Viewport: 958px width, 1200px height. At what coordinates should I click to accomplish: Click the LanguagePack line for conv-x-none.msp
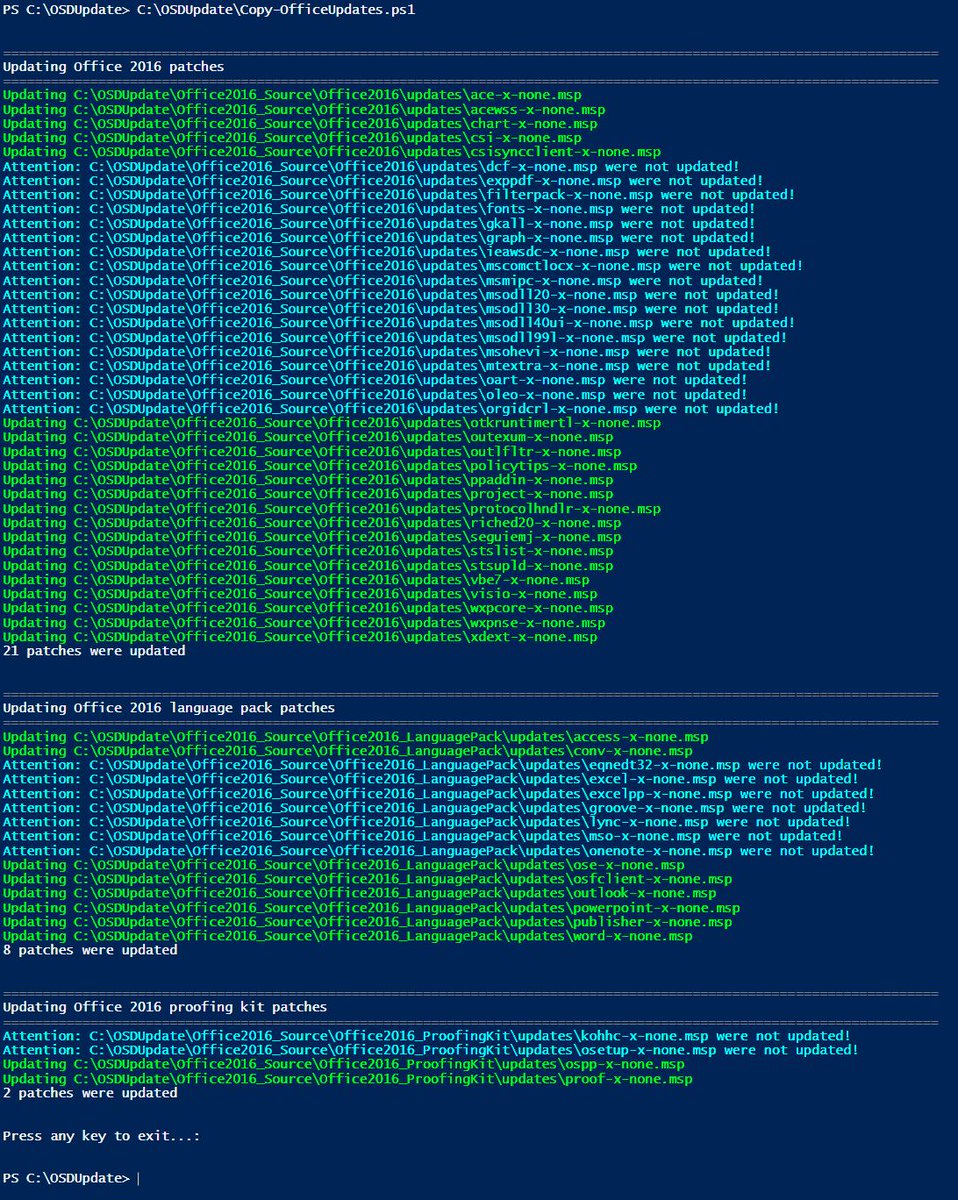347,750
